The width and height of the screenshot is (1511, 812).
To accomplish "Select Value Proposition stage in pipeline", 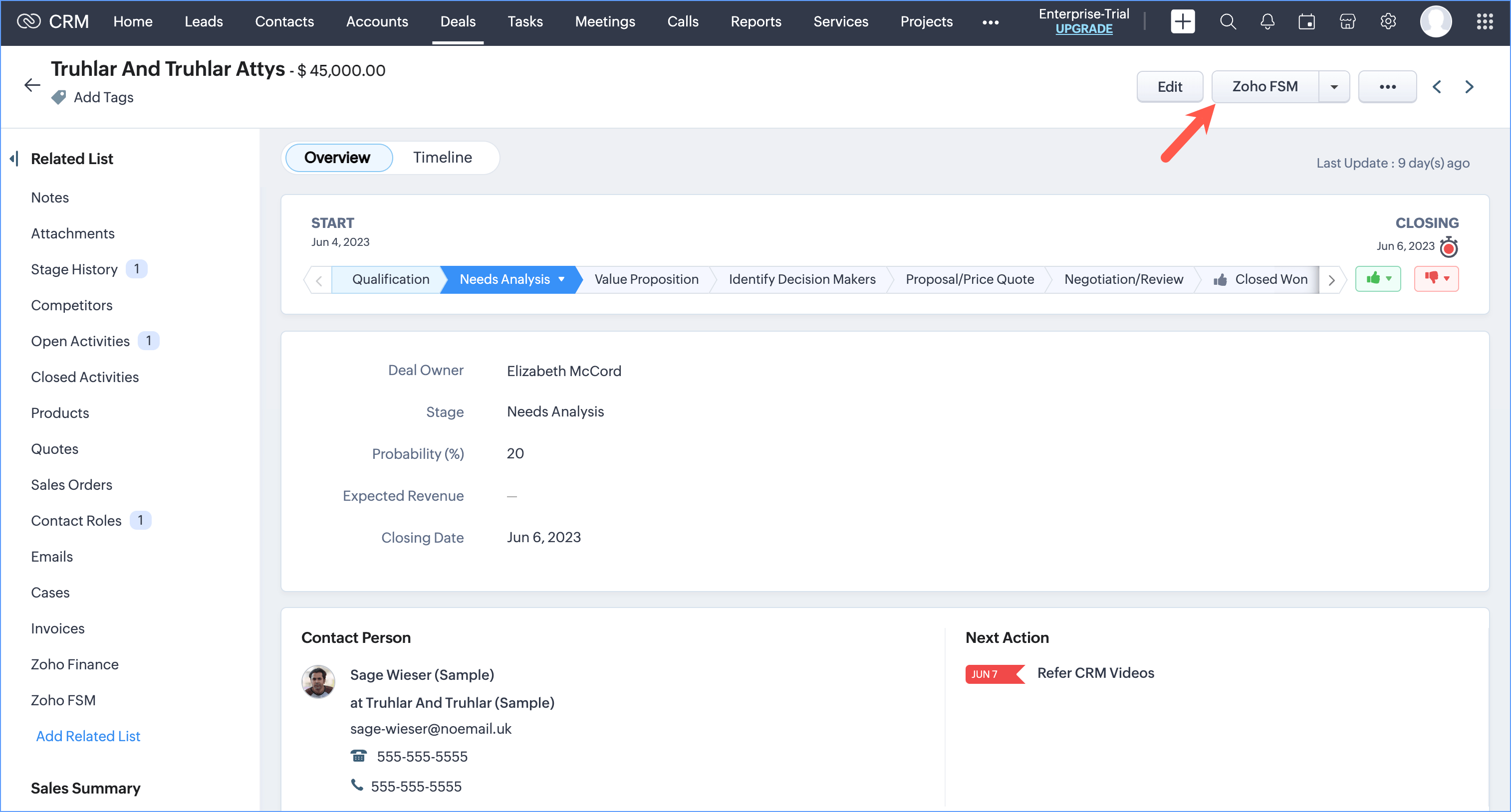I will point(646,279).
